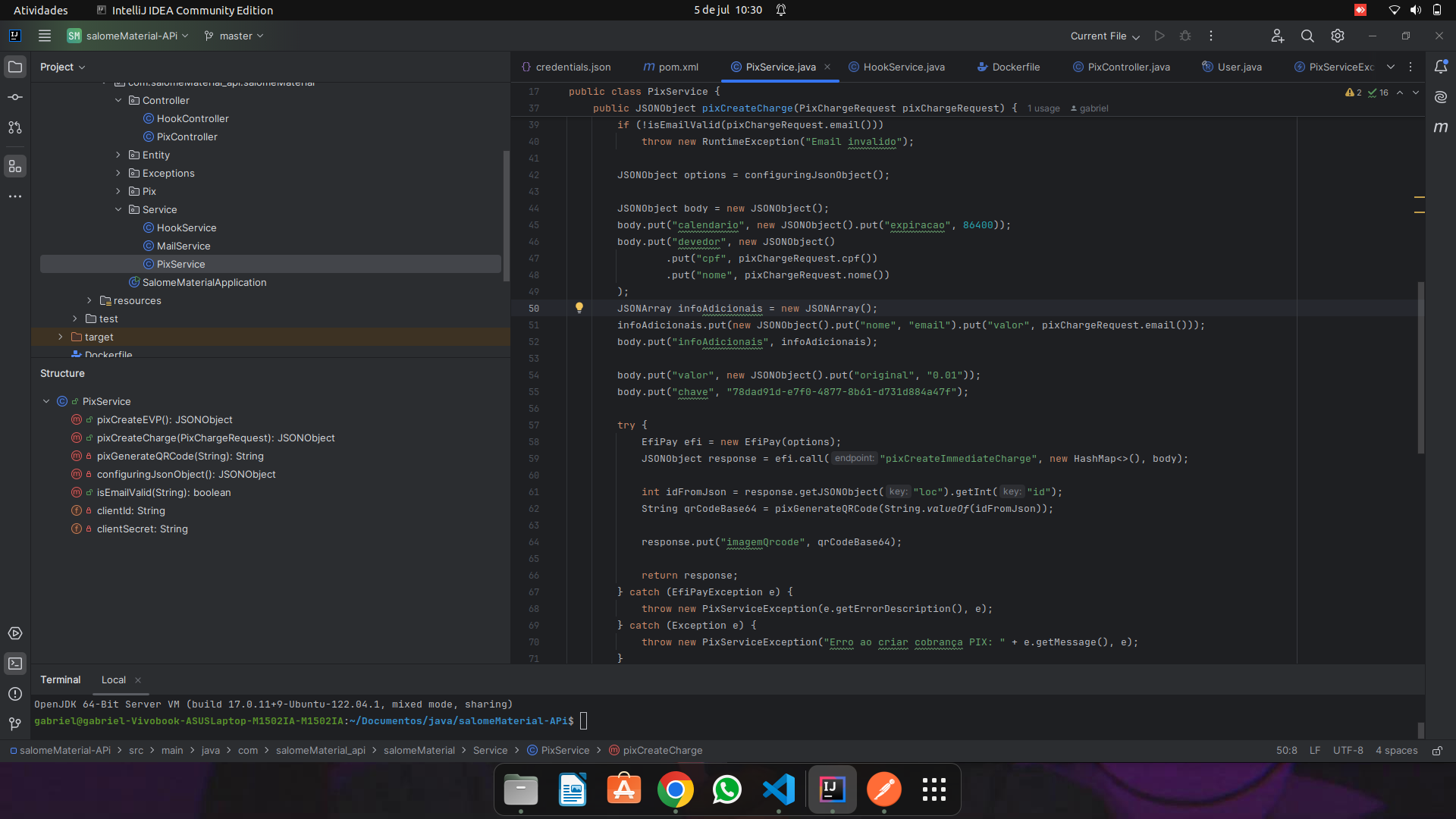Open the main hamburger menu
The height and width of the screenshot is (819, 1456).
pos(45,36)
